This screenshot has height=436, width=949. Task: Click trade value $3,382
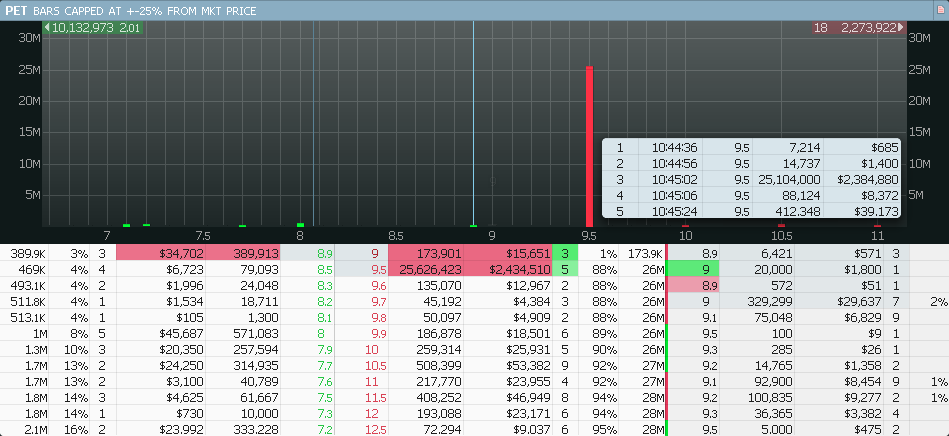862,414
